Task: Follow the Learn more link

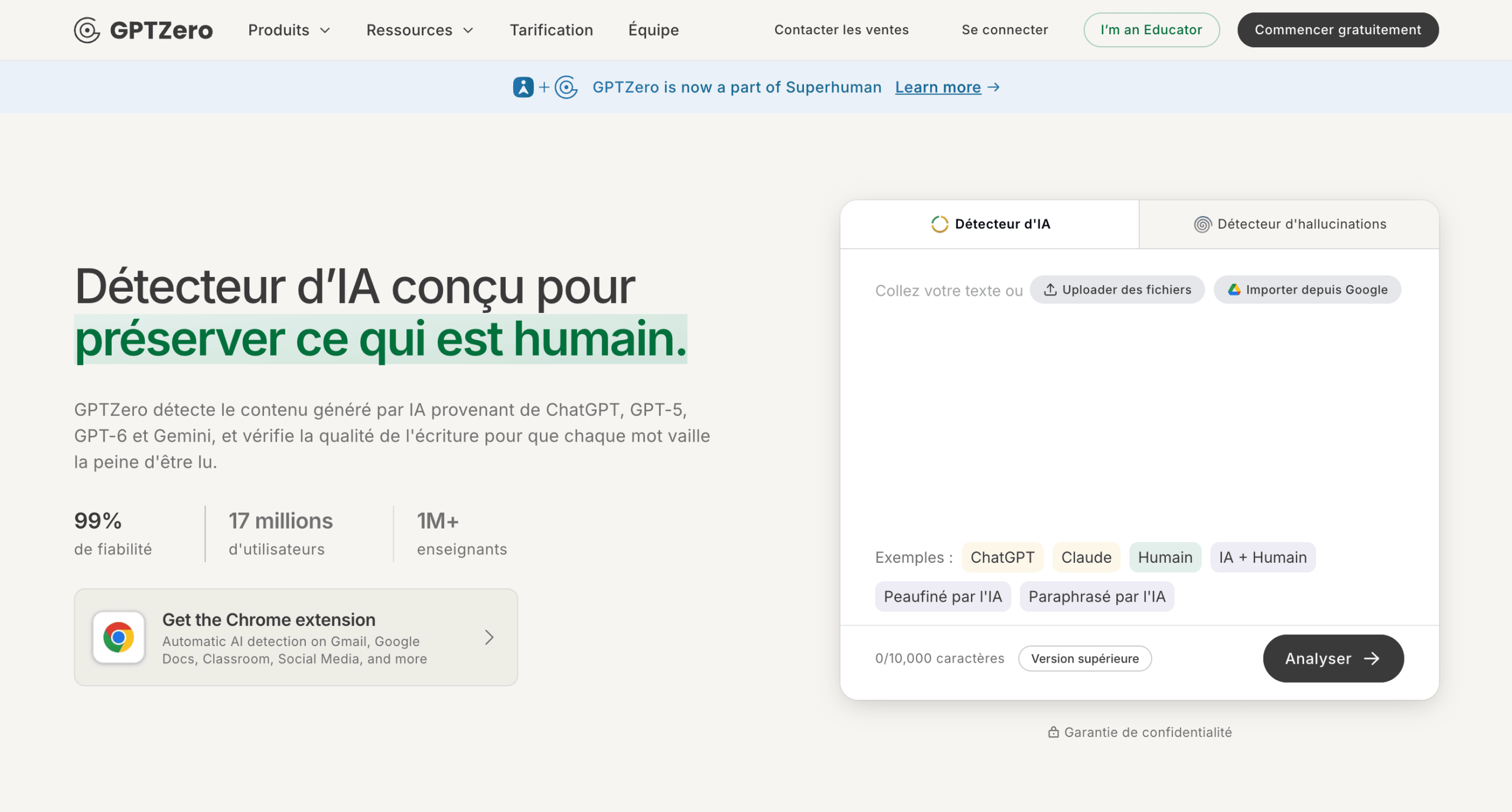Action: point(938,87)
